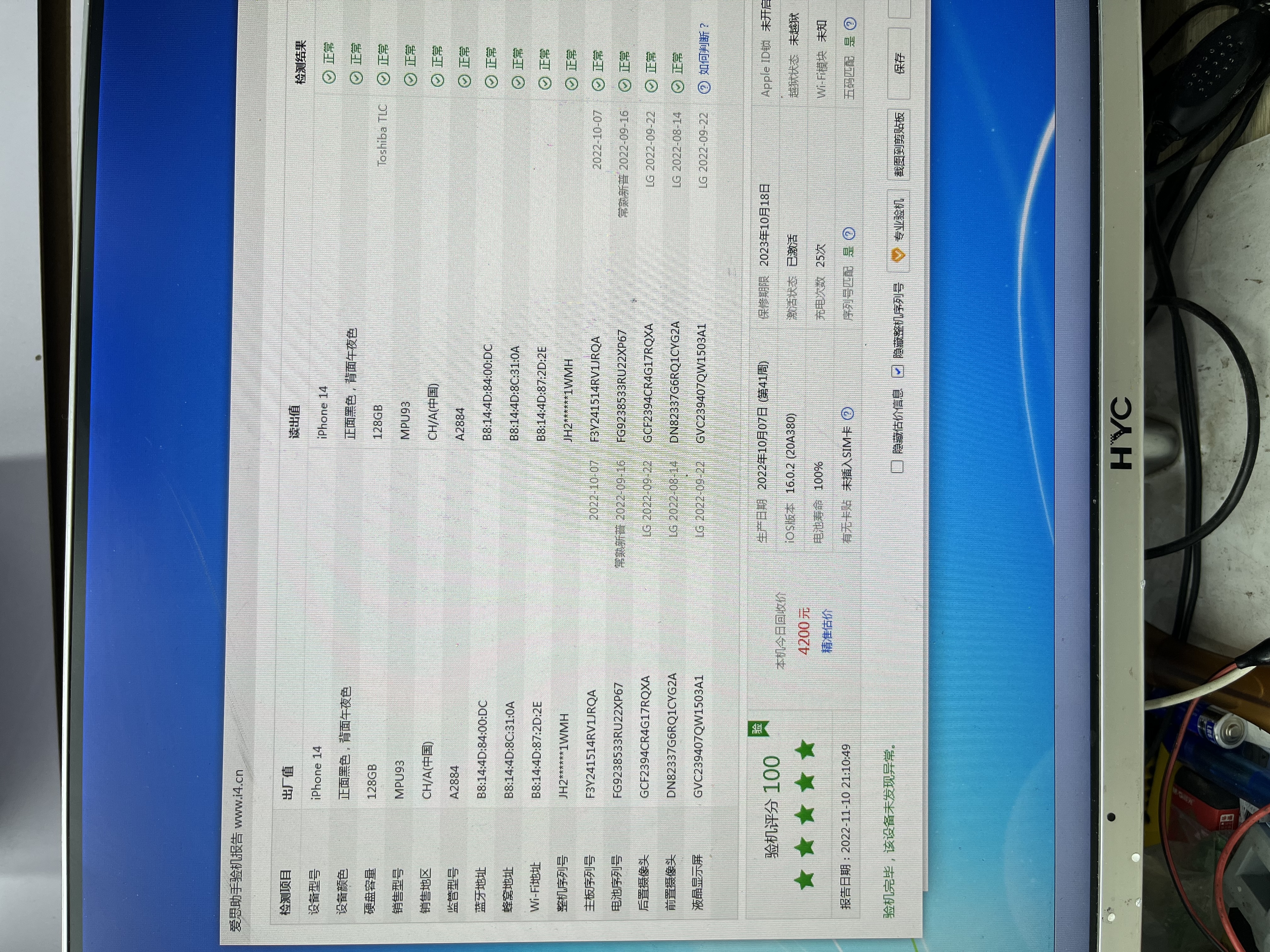Open the 精准估价 link

tap(827, 631)
